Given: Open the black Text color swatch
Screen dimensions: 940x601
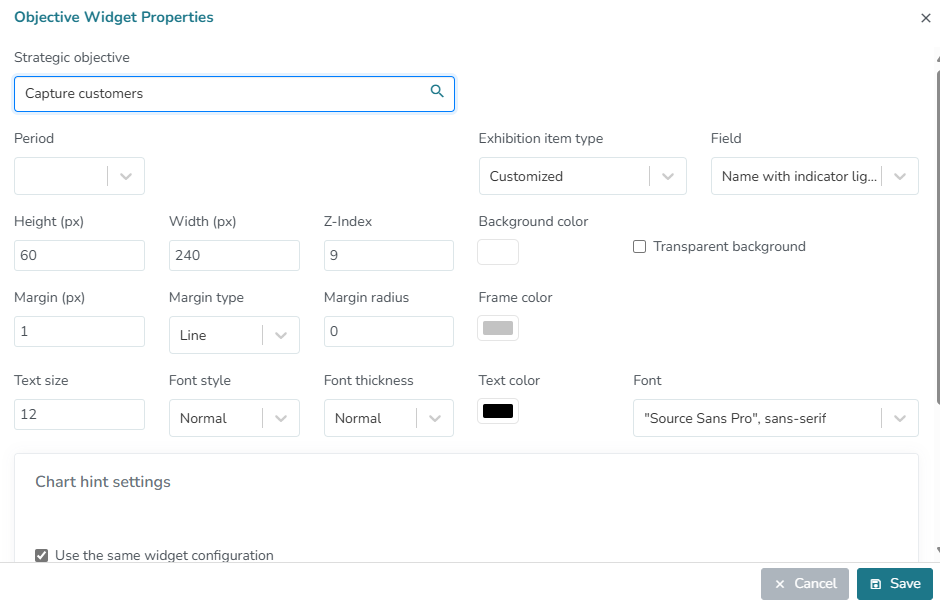Looking at the screenshot, I should pos(498,411).
